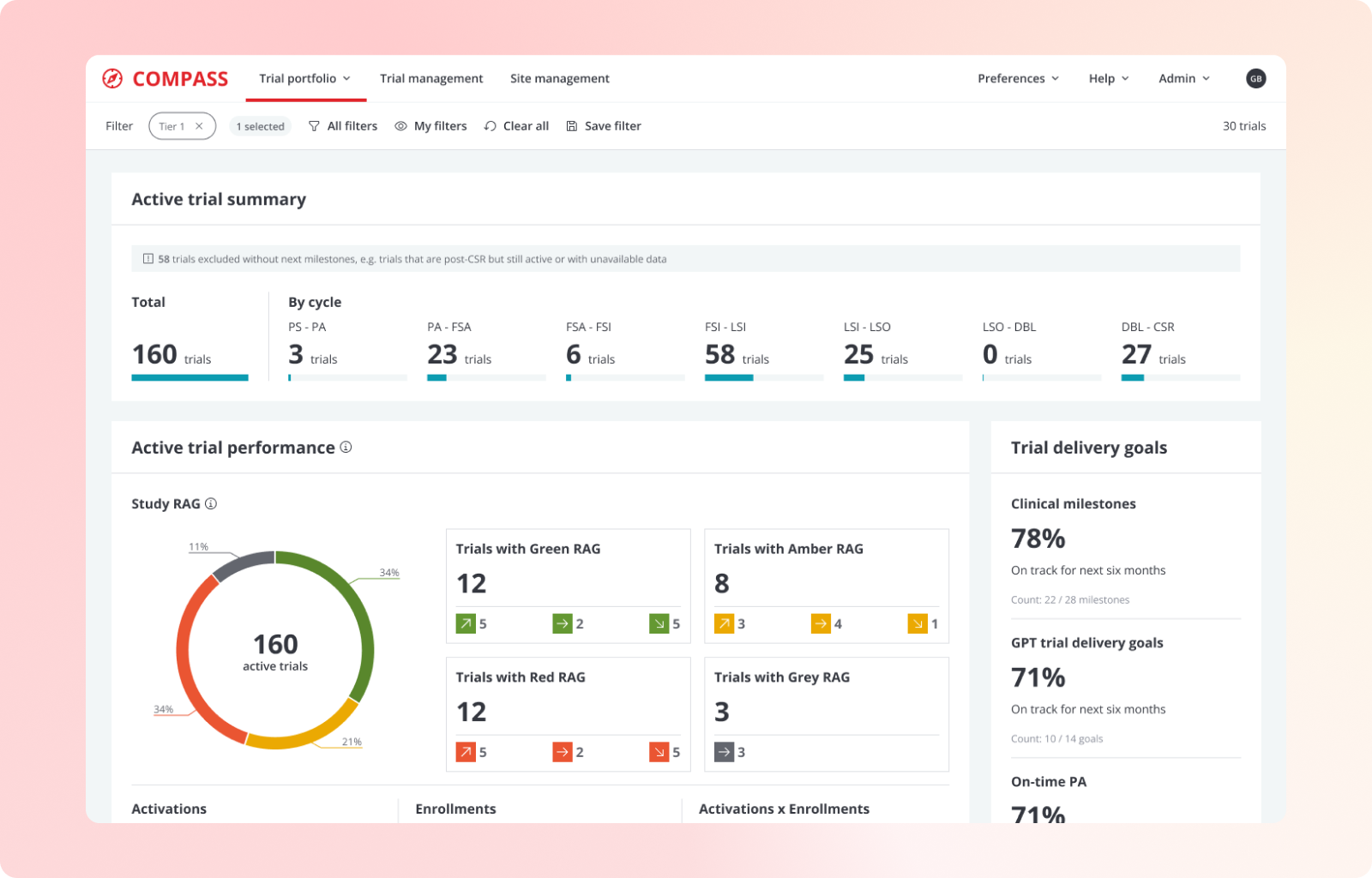Viewport: 1372px width, 878px height.
Task: Click the GB user avatar
Action: point(1255,78)
